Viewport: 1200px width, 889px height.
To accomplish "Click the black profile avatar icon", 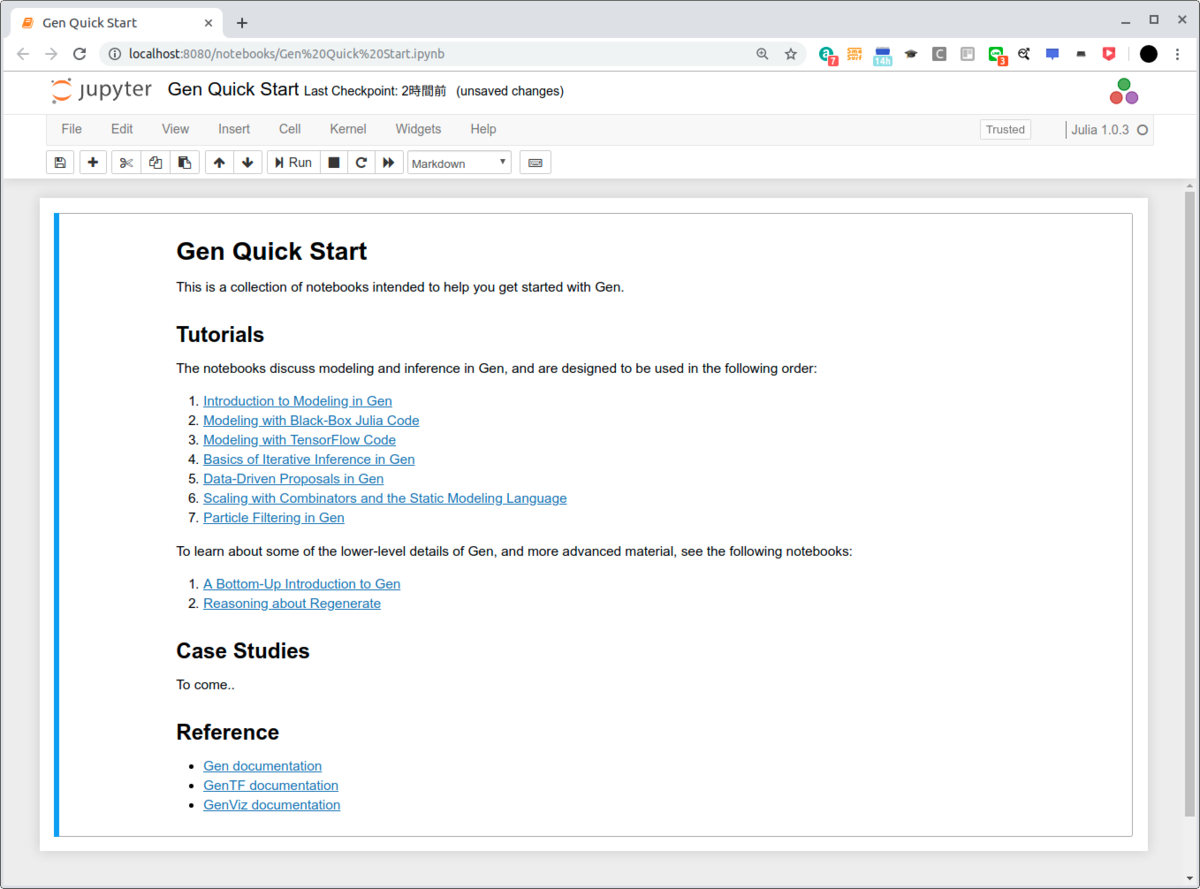I will (x=1148, y=54).
